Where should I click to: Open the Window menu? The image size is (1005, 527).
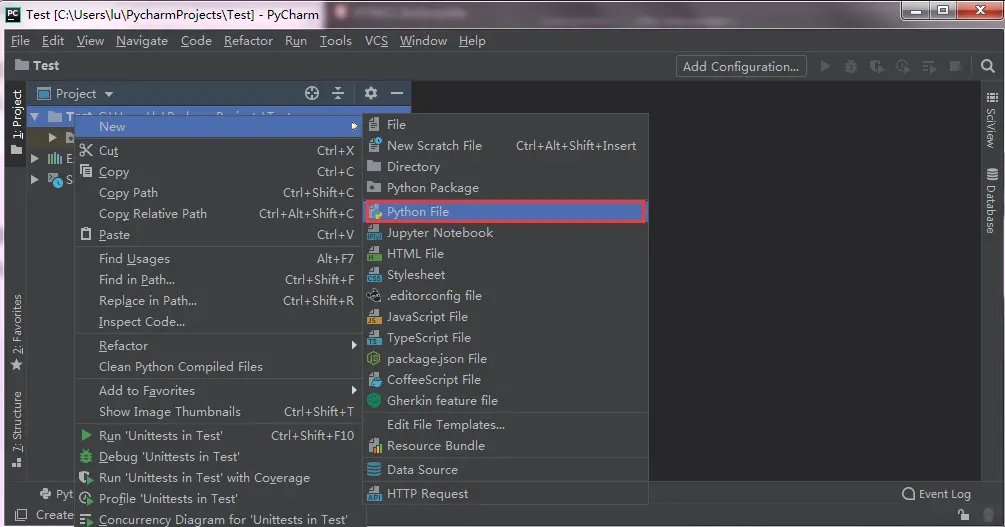tap(423, 40)
